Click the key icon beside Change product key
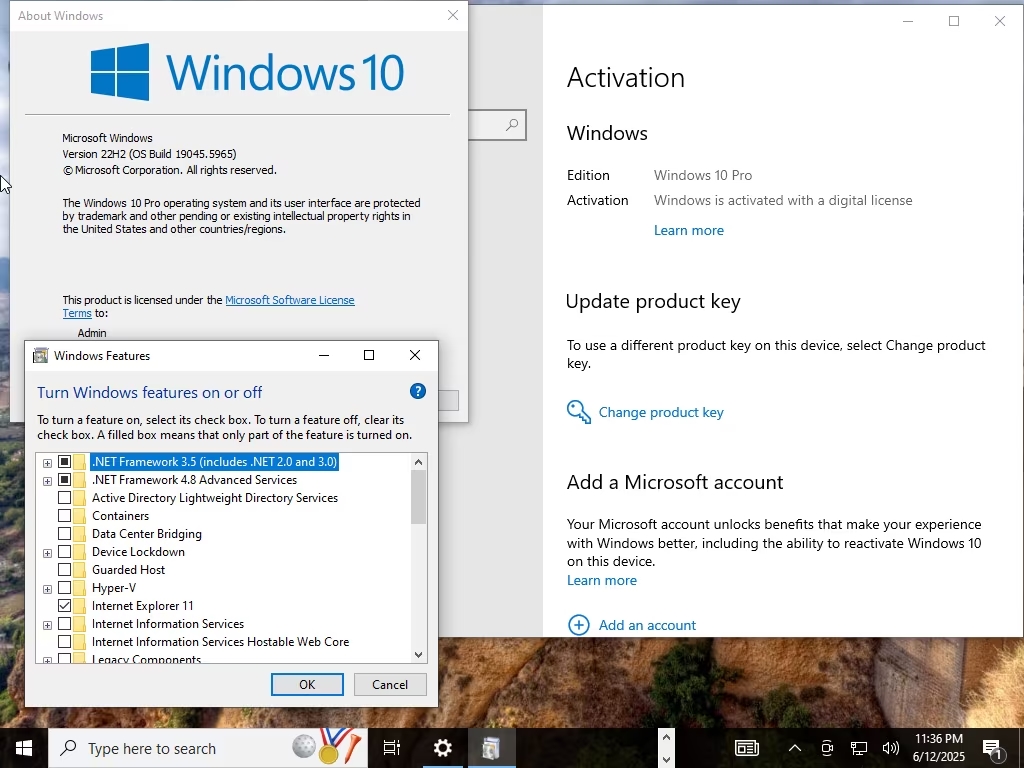Viewport: 1024px width, 768px height. (579, 412)
